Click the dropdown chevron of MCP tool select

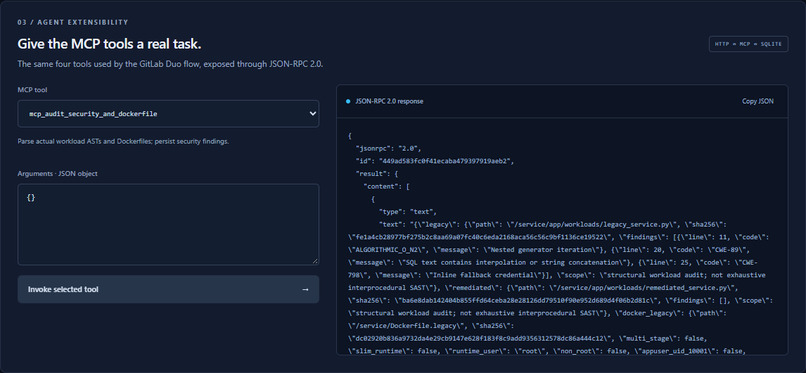pos(313,114)
